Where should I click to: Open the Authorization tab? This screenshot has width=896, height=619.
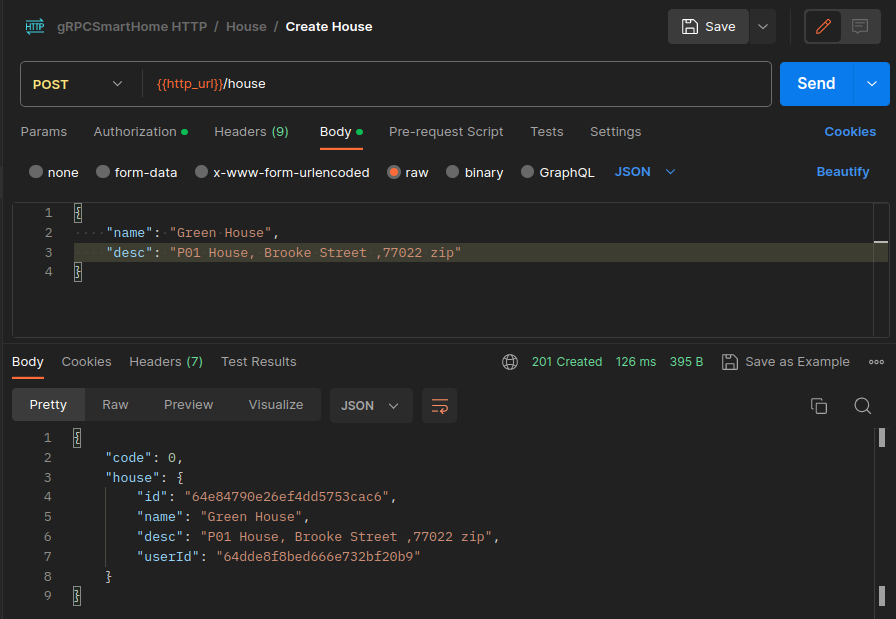[x=141, y=132]
